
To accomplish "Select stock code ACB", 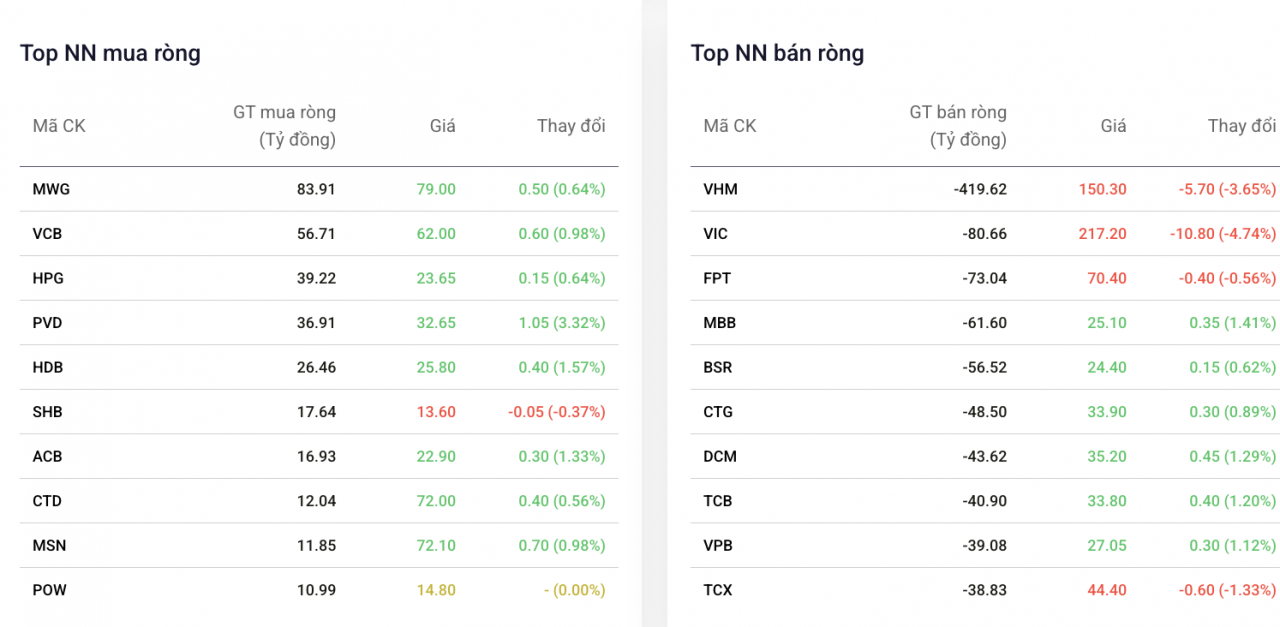I will pyautogui.click(x=47, y=456).
